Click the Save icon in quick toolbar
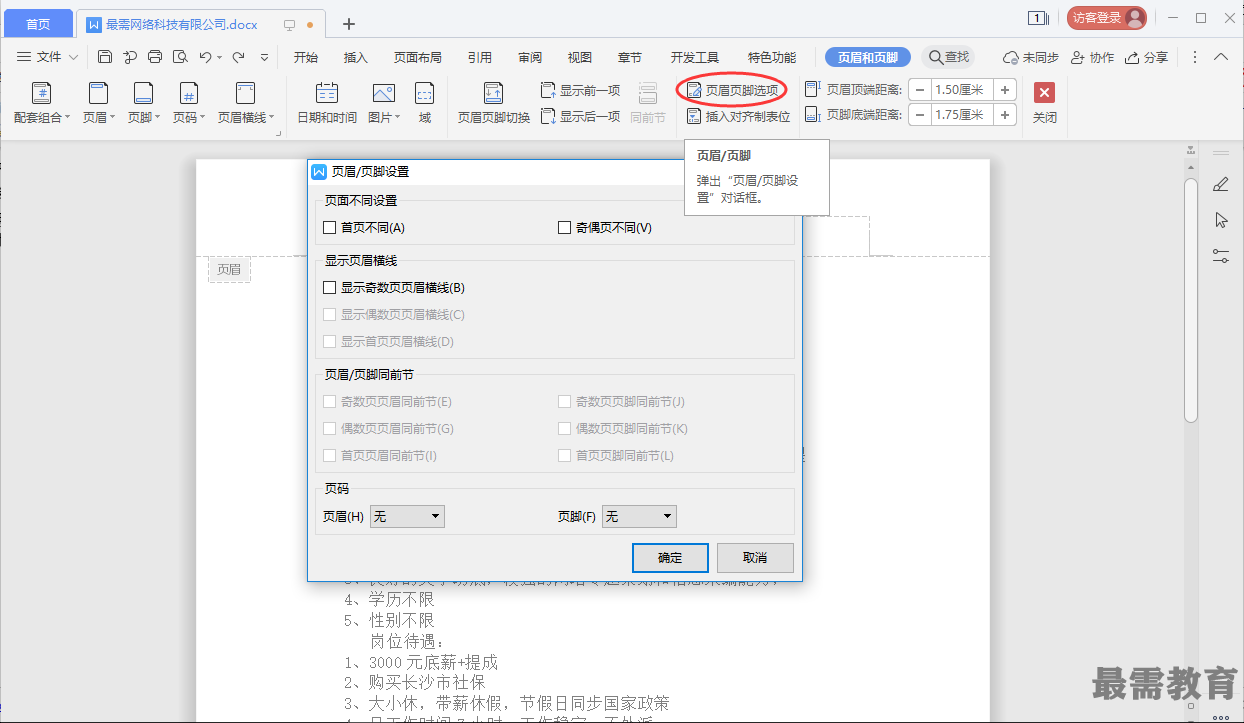Viewport: 1244px width, 723px height. pos(105,57)
